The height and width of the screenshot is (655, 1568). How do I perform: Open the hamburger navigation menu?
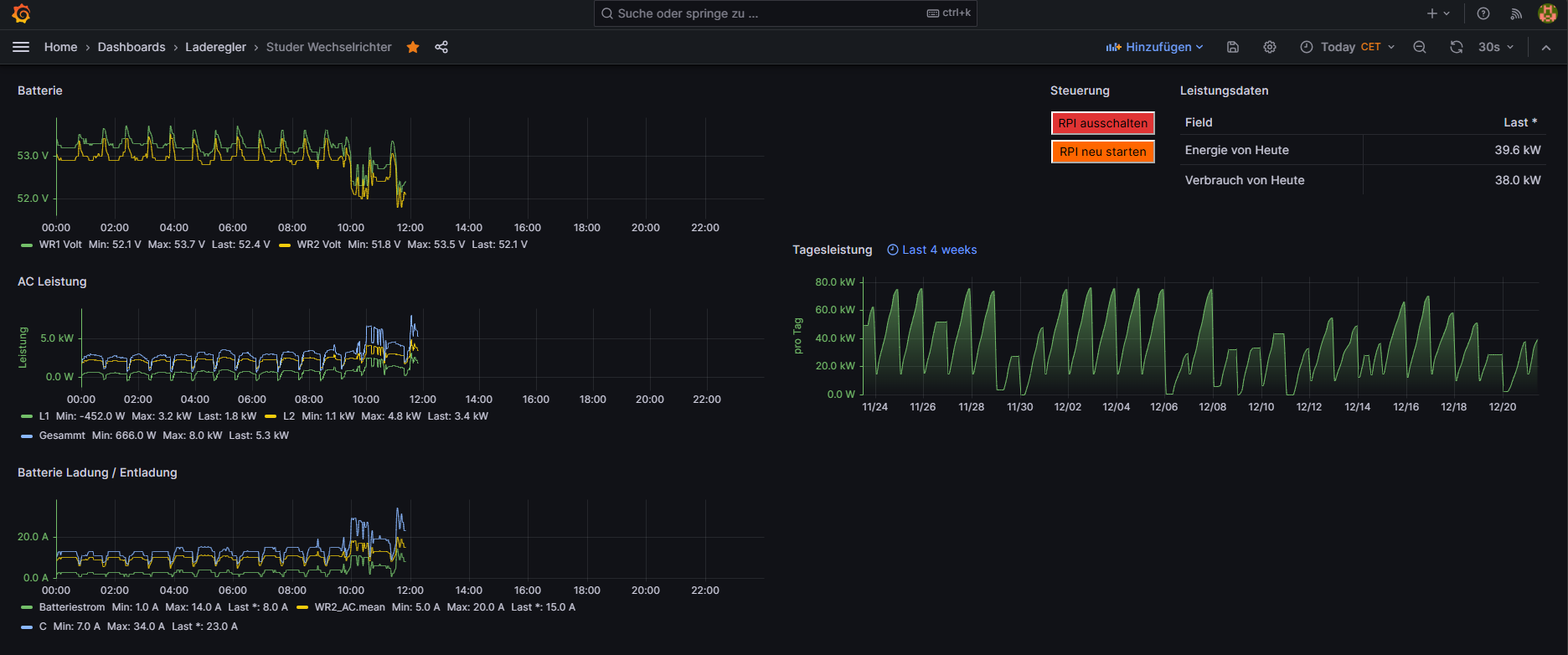pos(21,47)
